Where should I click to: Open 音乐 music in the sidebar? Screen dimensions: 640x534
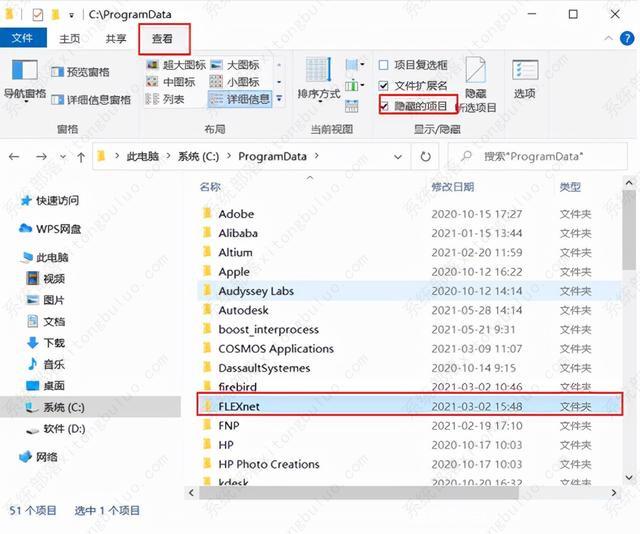[x=45, y=364]
